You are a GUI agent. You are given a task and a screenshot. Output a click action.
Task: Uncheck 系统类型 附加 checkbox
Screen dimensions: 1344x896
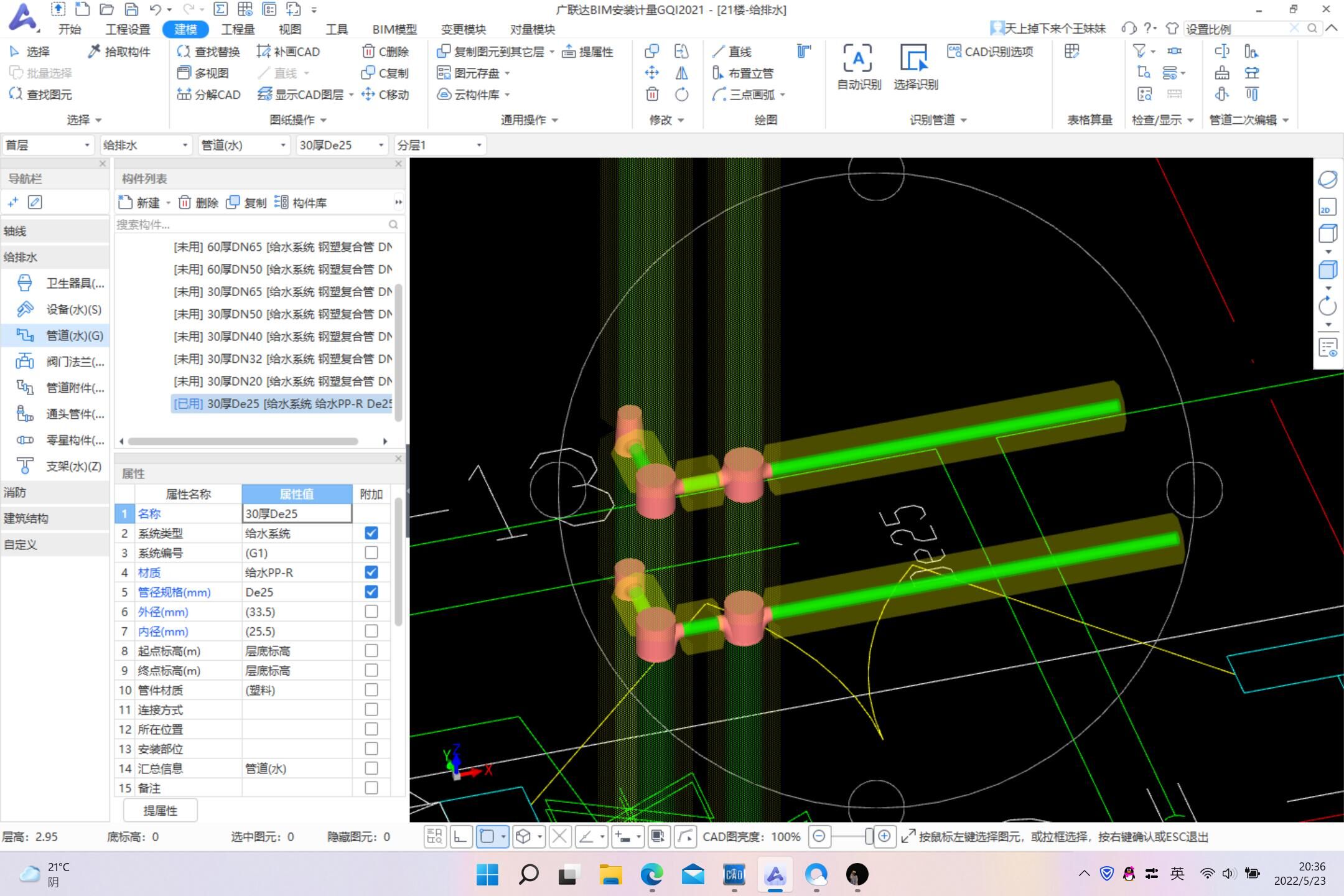click(x=371, y=533)
